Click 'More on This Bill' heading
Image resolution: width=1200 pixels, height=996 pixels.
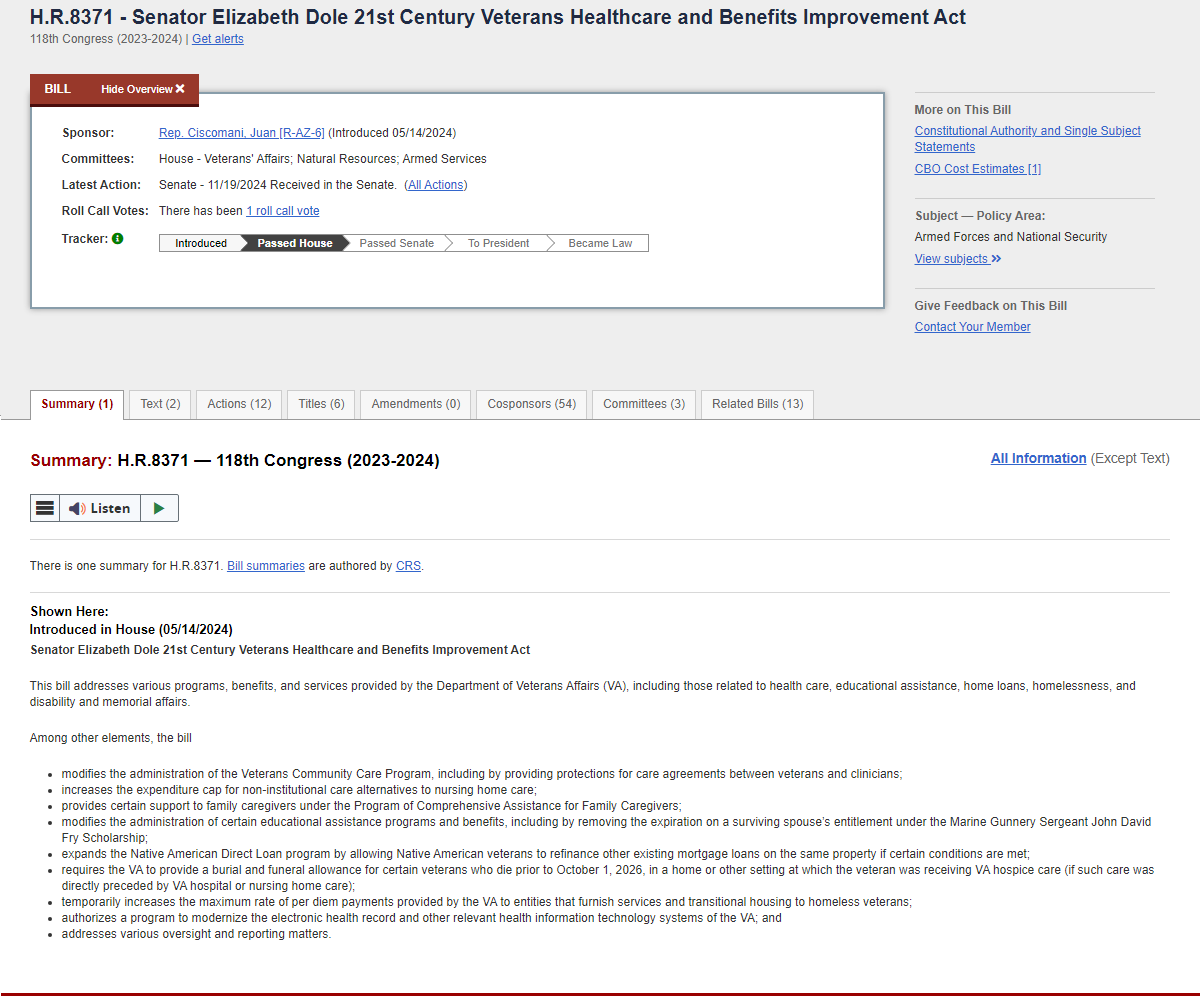pos(963,110)
